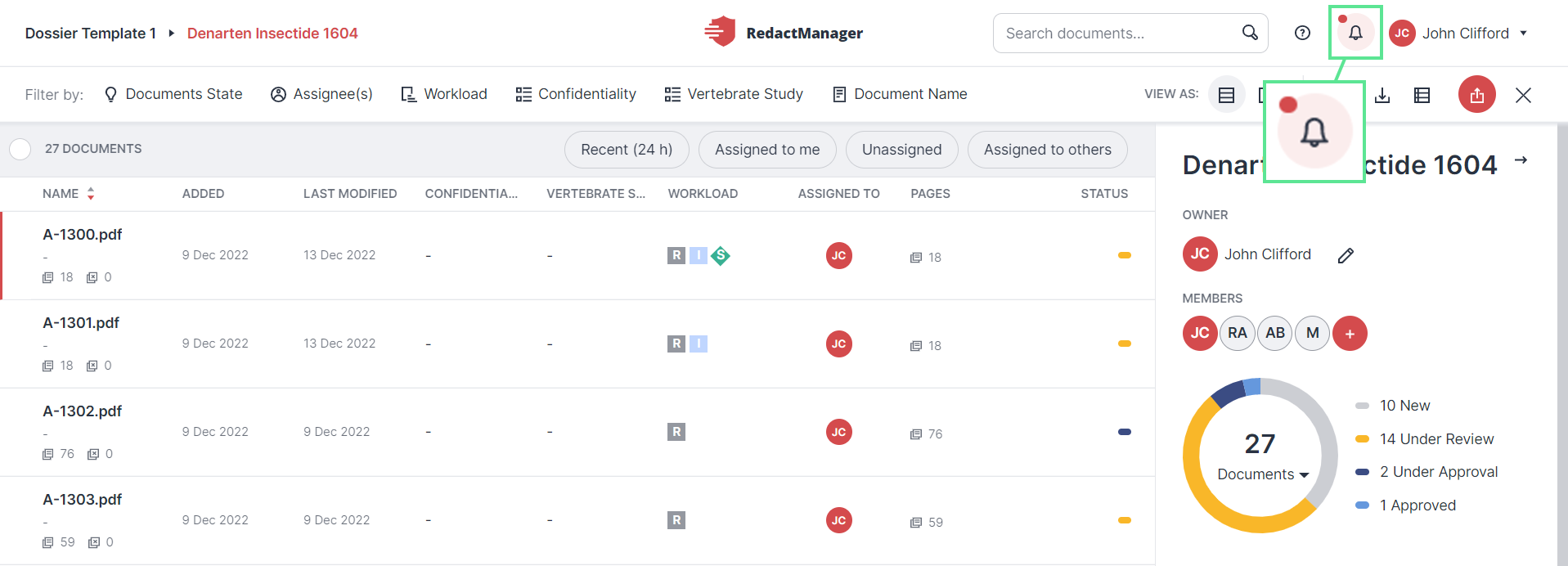Click the ASSIGNED TO column header
Viewport: 1568px width, 566px height.
click(839, 194)
